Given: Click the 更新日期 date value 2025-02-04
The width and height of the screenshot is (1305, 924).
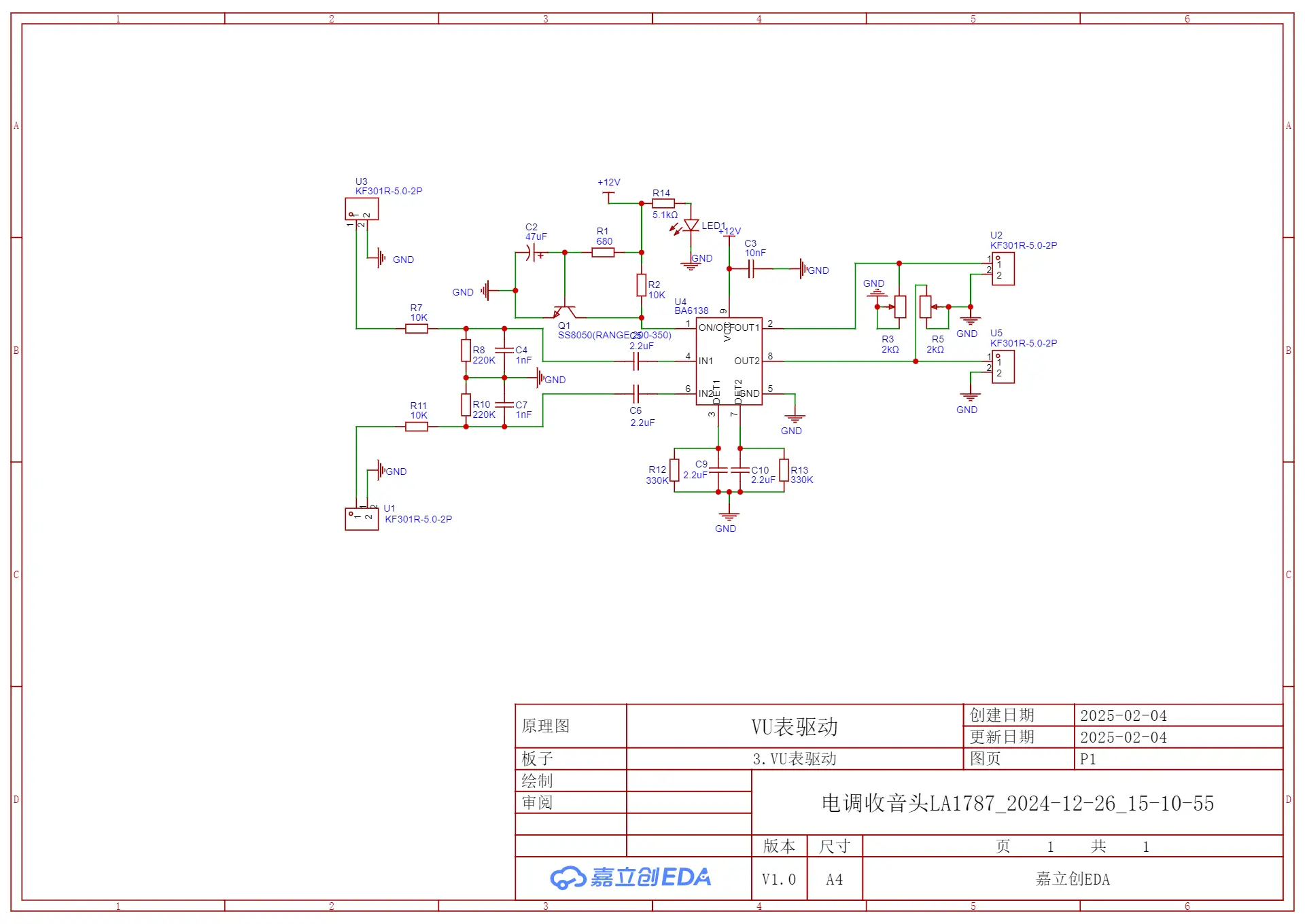Looking at the screenshot, I should tap(1124, 737).
